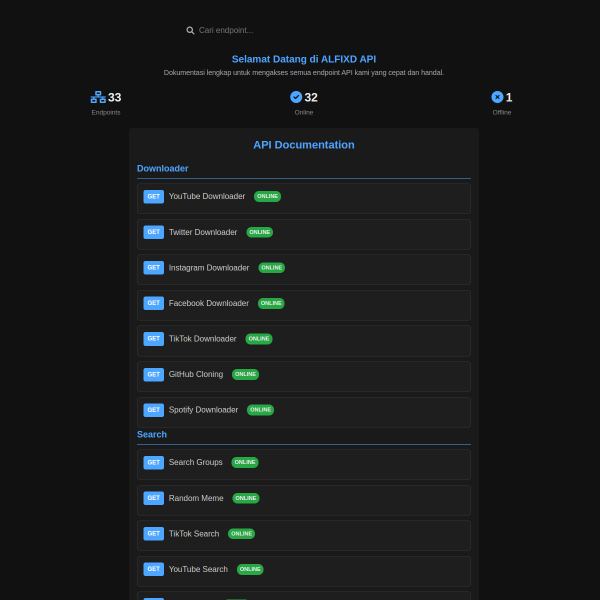Click GET badge for TikTok Downloader

click(153, 339)
